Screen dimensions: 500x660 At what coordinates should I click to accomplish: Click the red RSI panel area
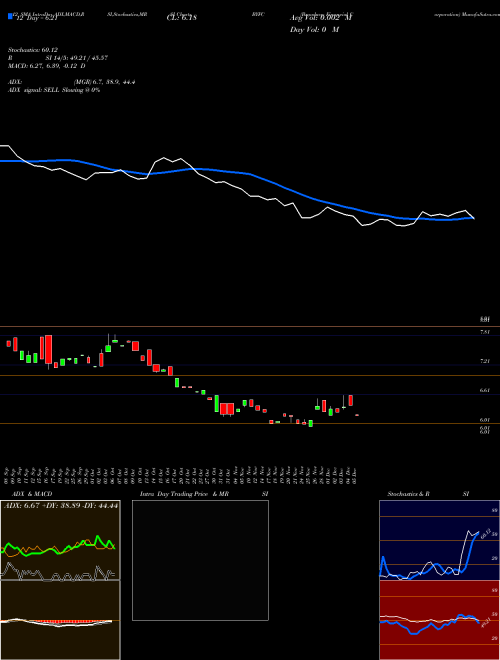(x=439, y=620)
